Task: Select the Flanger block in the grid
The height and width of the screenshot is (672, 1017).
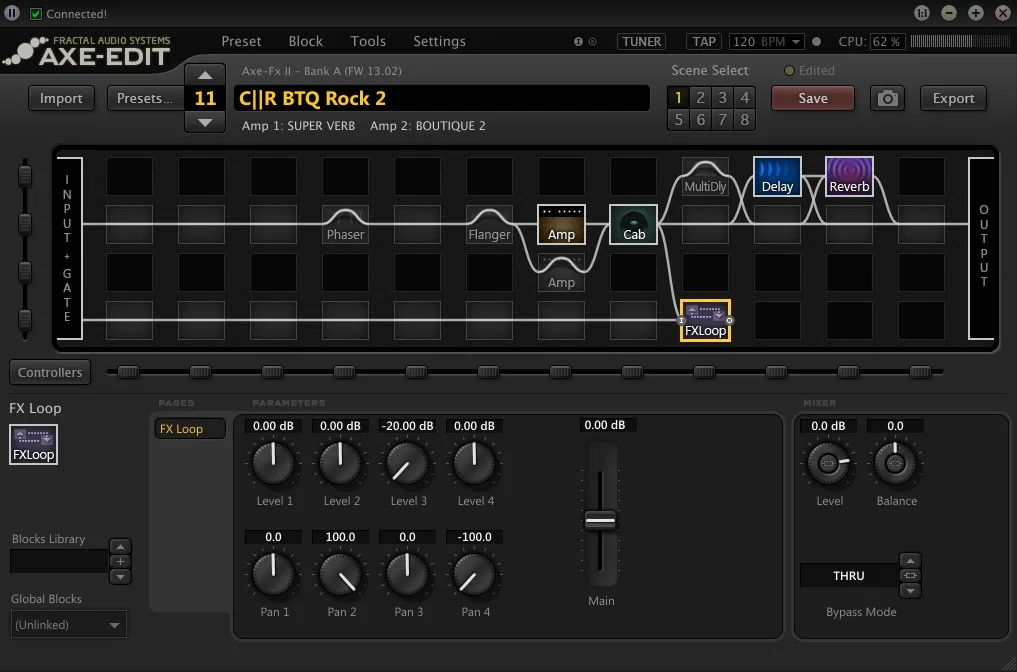Action: 489,224
